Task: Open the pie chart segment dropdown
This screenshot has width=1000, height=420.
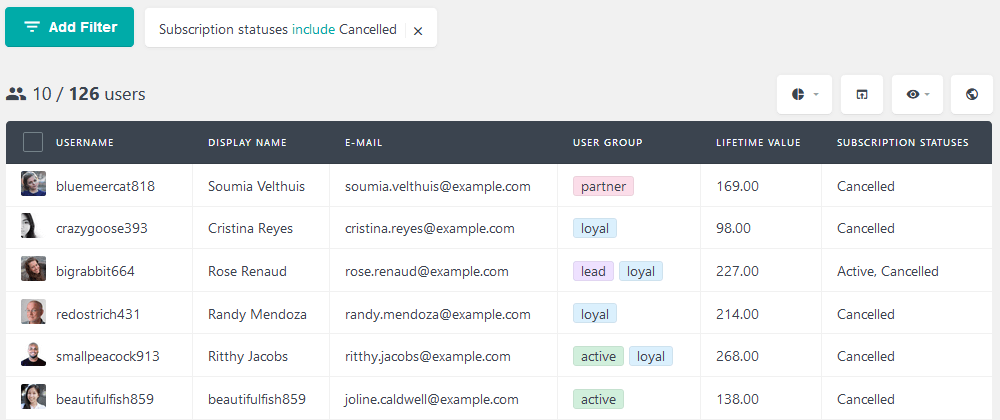Action: pyautogui.click(x=804, y=94)
